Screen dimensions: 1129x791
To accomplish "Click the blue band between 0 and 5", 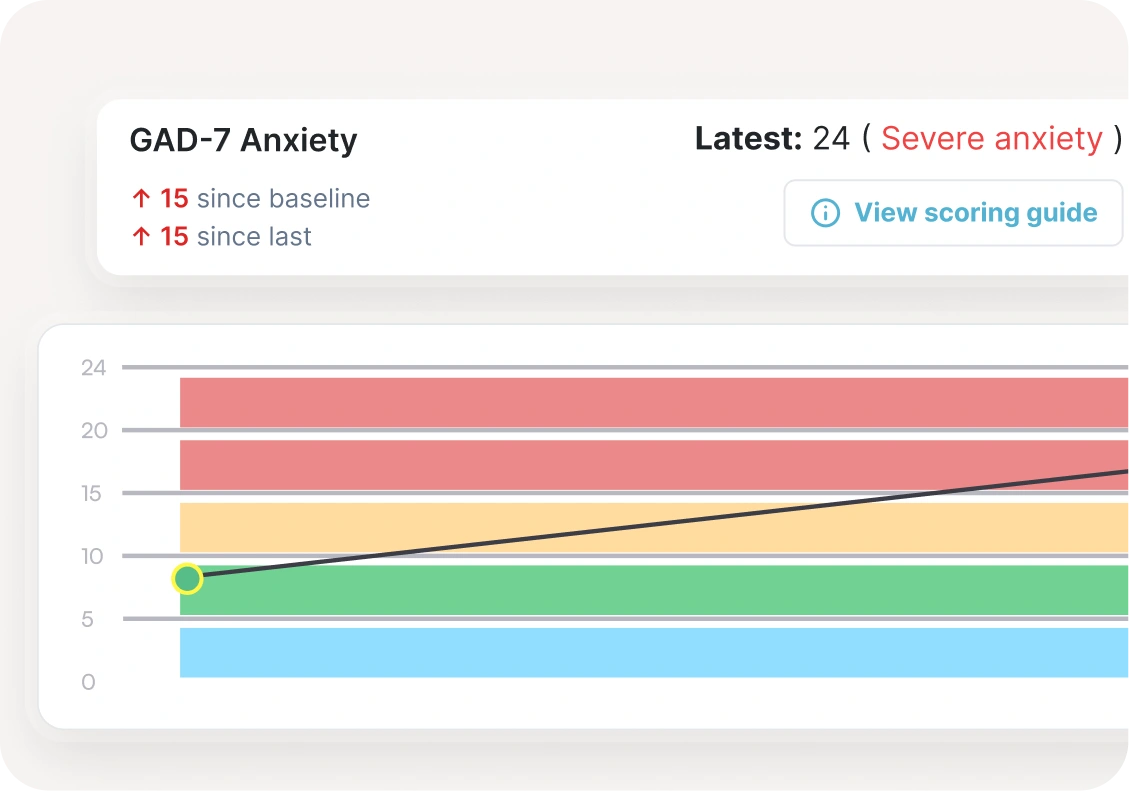I will pyautogui.click(x=650, y=653).
